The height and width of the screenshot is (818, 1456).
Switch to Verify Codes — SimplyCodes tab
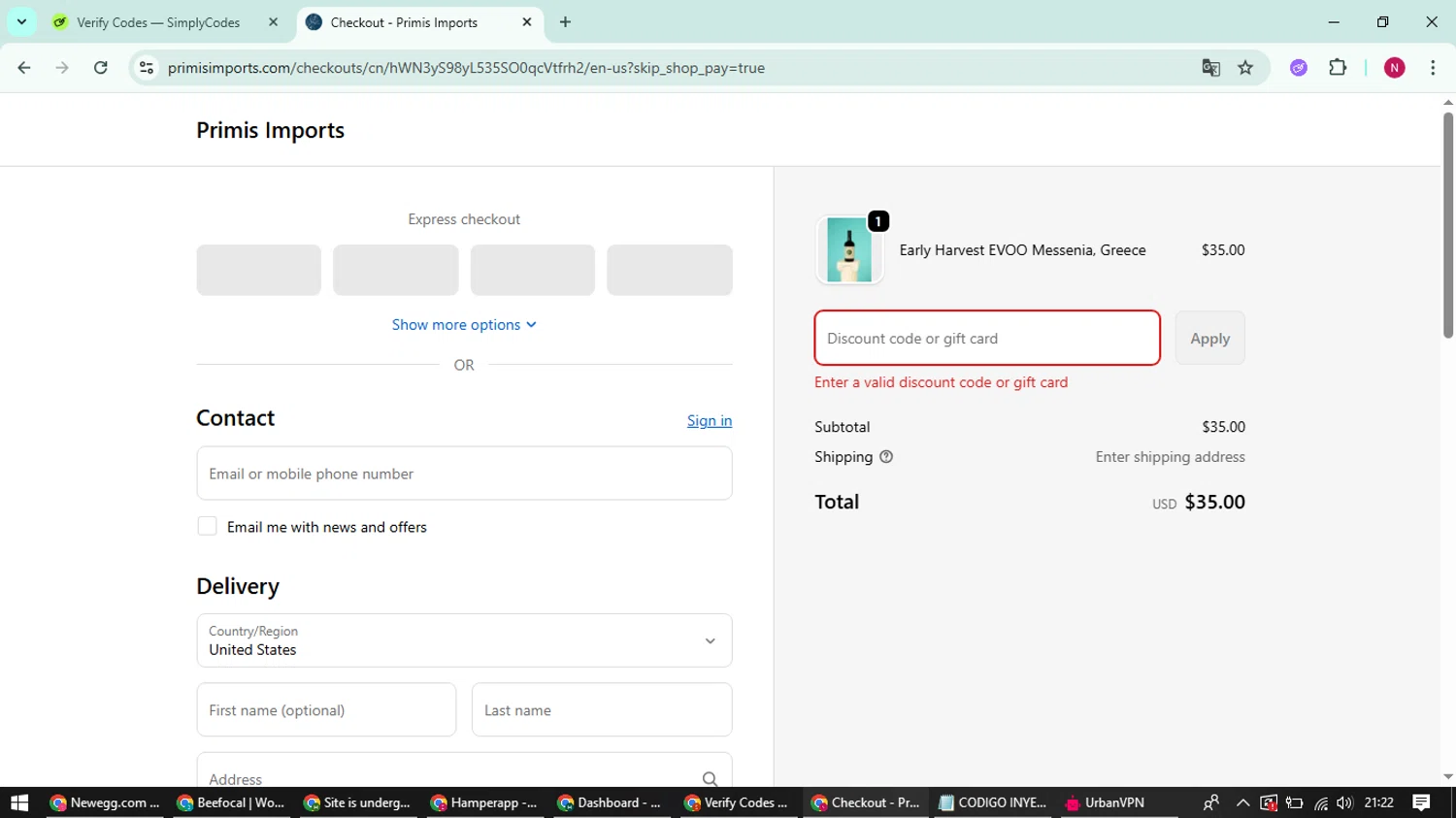(x=158, y=22)
